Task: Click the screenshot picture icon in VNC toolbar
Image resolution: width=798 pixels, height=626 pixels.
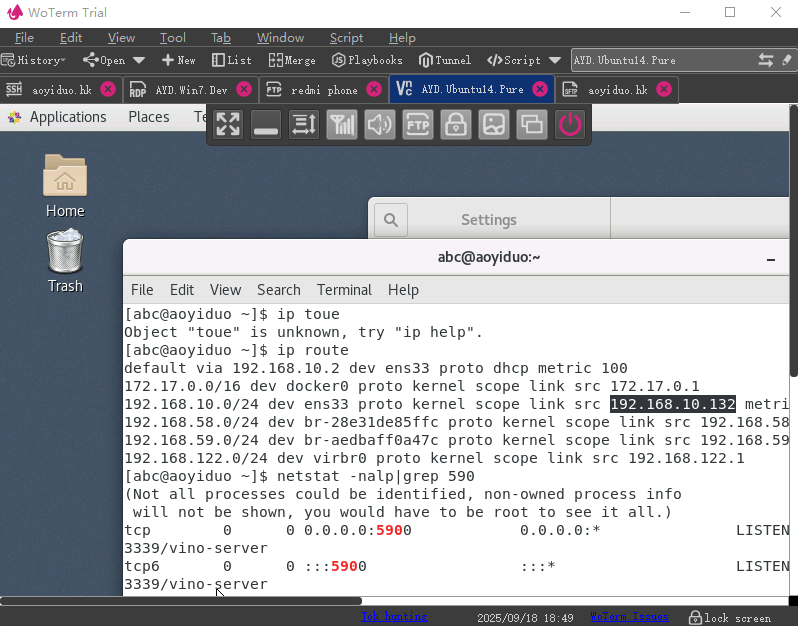Action: coord(494,124)
